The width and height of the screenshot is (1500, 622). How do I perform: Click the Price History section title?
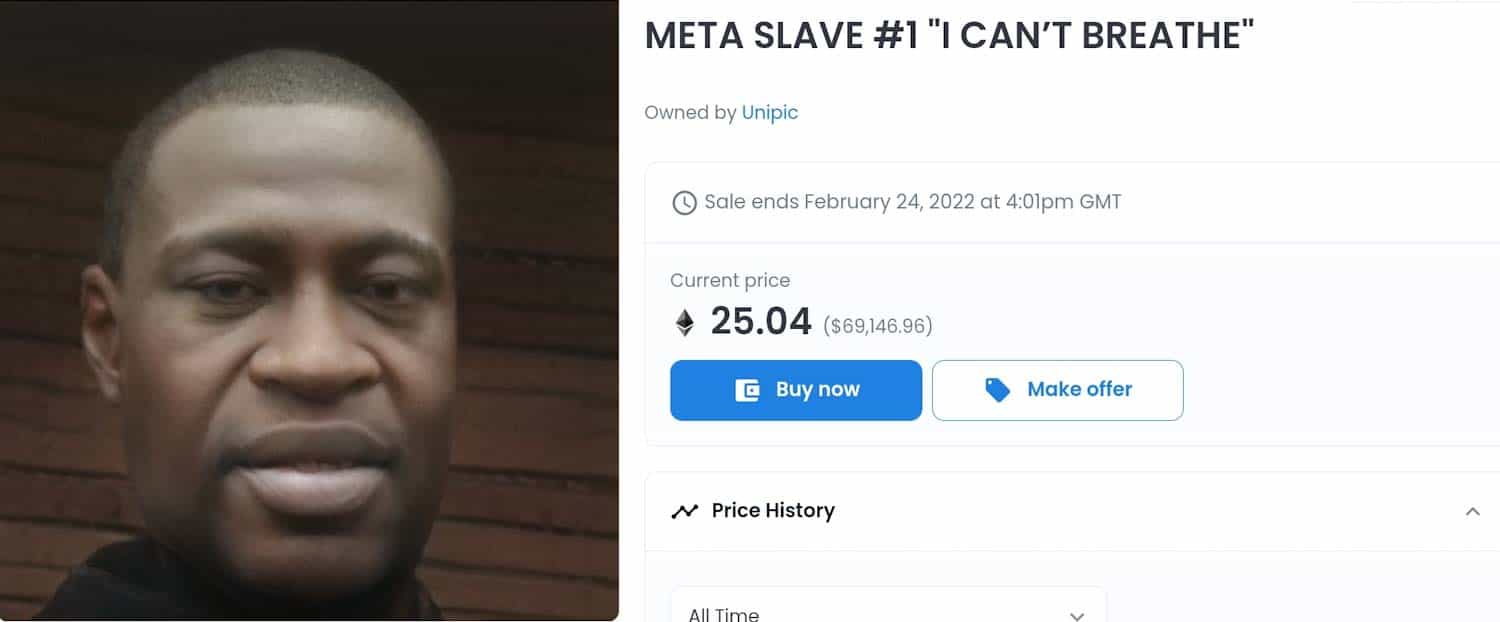pos(772,511)
